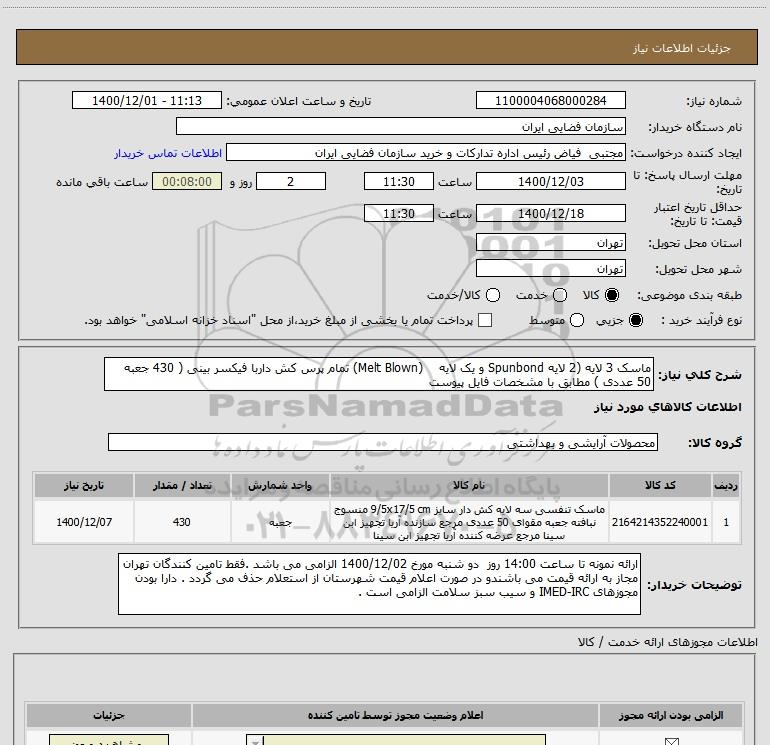Click need date cell 1400/12/07
This screenshot has width=770, height=745.
pos(84,522)
